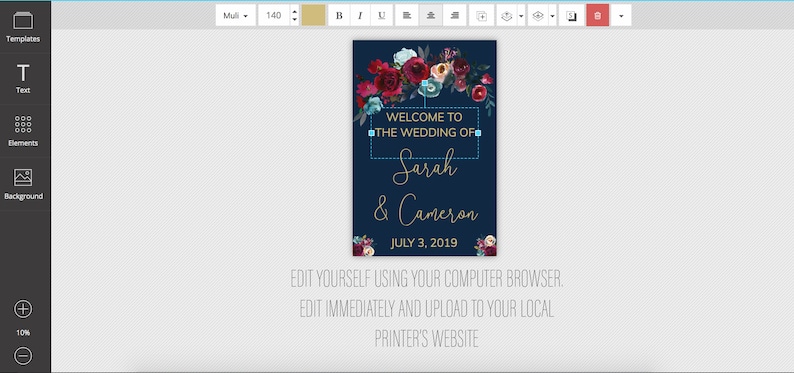
Task: Bring selected layer forward
Action: [x=506, y=16]
